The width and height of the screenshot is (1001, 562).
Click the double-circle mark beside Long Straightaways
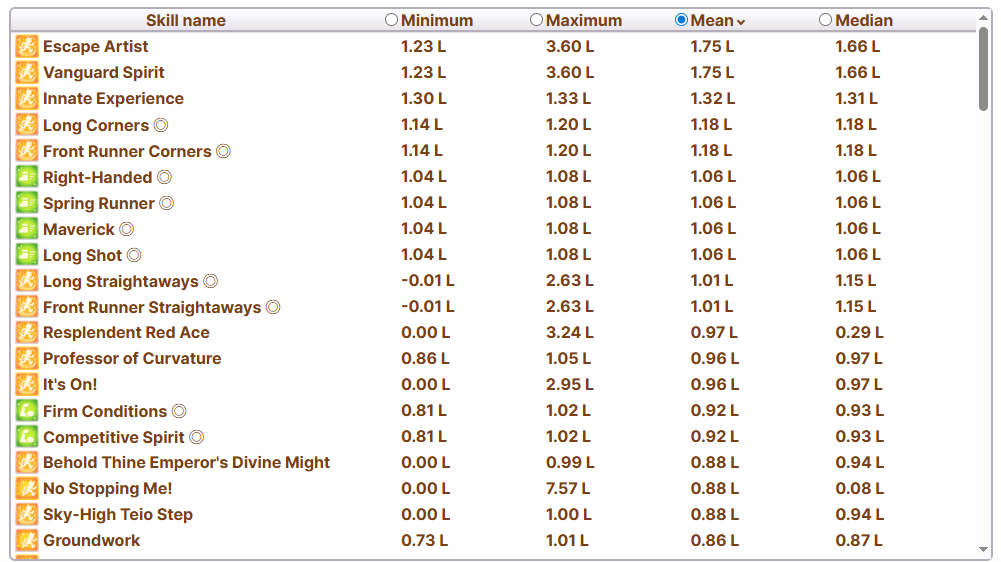(211, 281)
